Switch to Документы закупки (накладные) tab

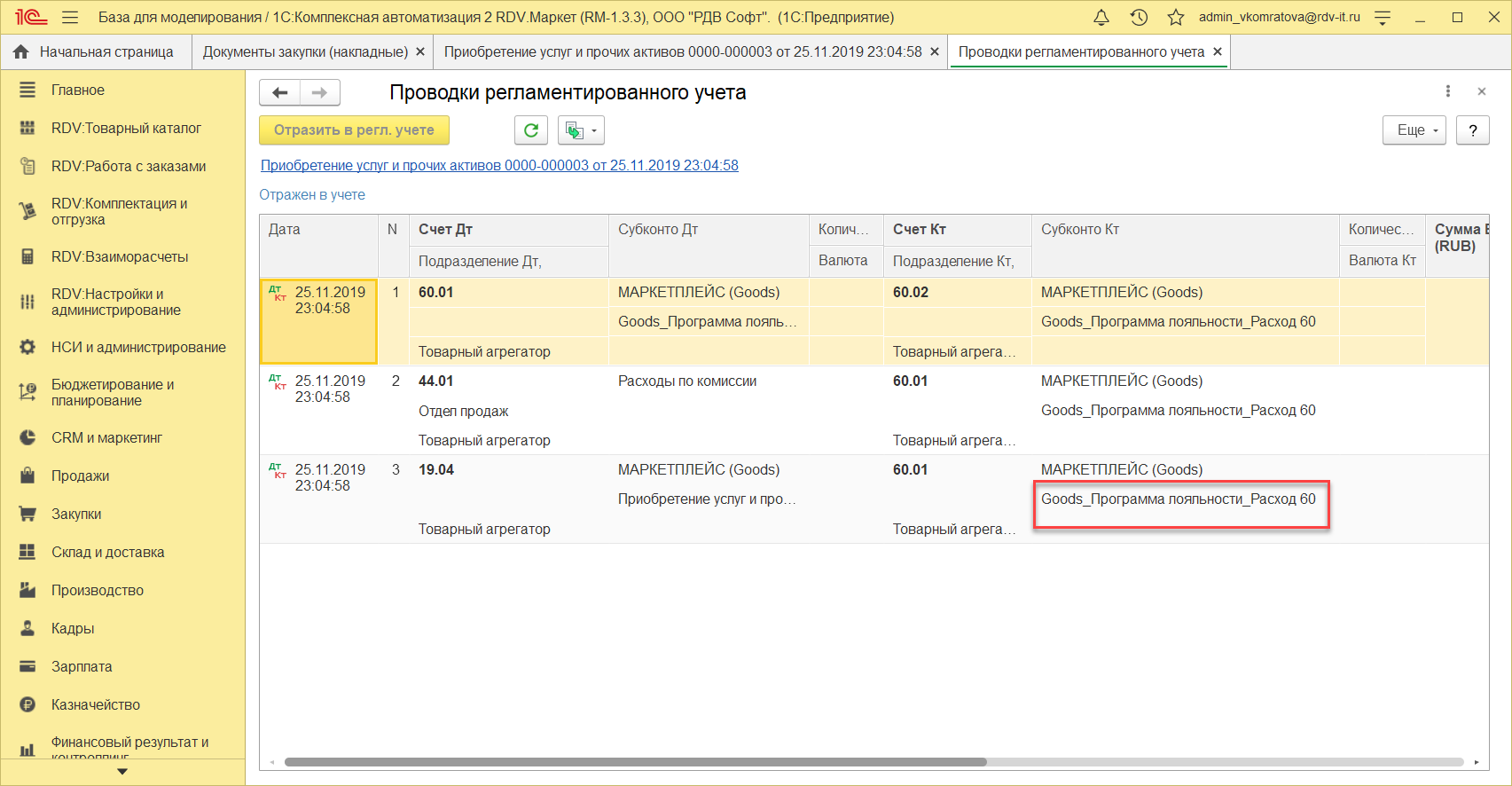click(x=305, y=52)
